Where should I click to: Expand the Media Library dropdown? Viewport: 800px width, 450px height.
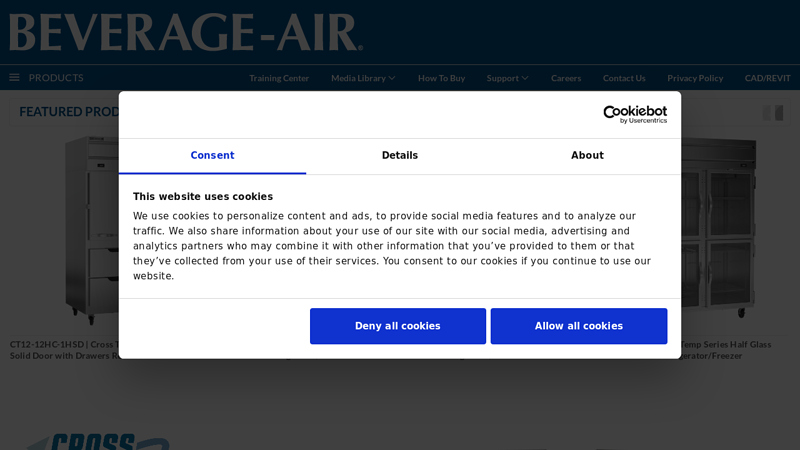[x=363, y=78]
